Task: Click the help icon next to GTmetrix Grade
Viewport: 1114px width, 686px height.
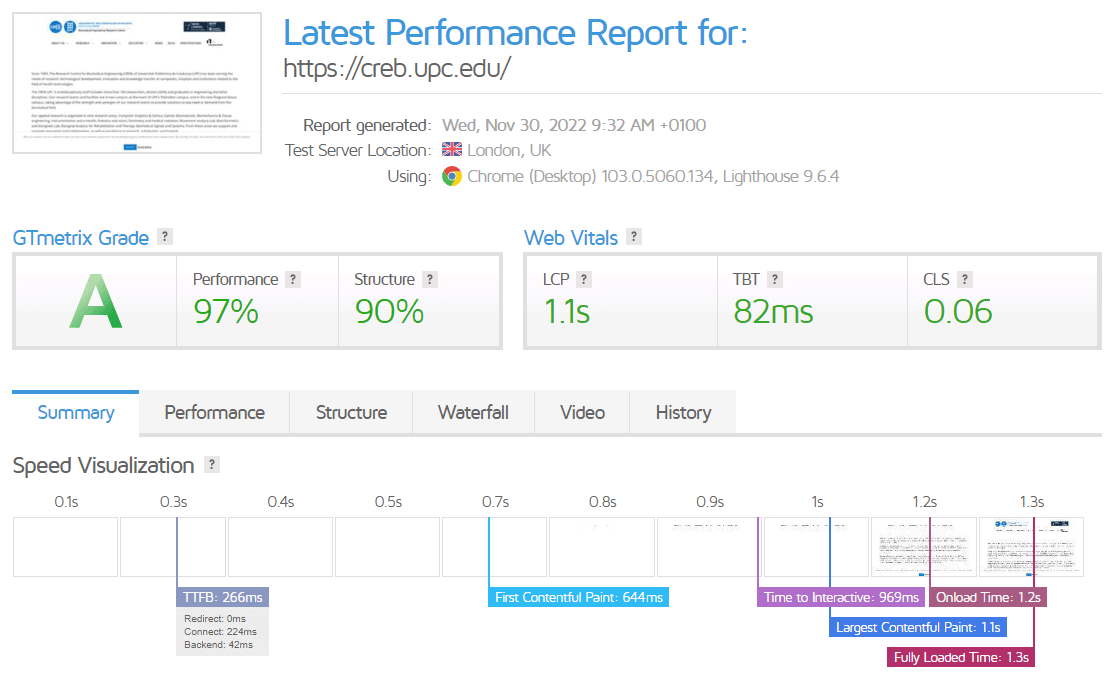Action: tap(165, 237)
